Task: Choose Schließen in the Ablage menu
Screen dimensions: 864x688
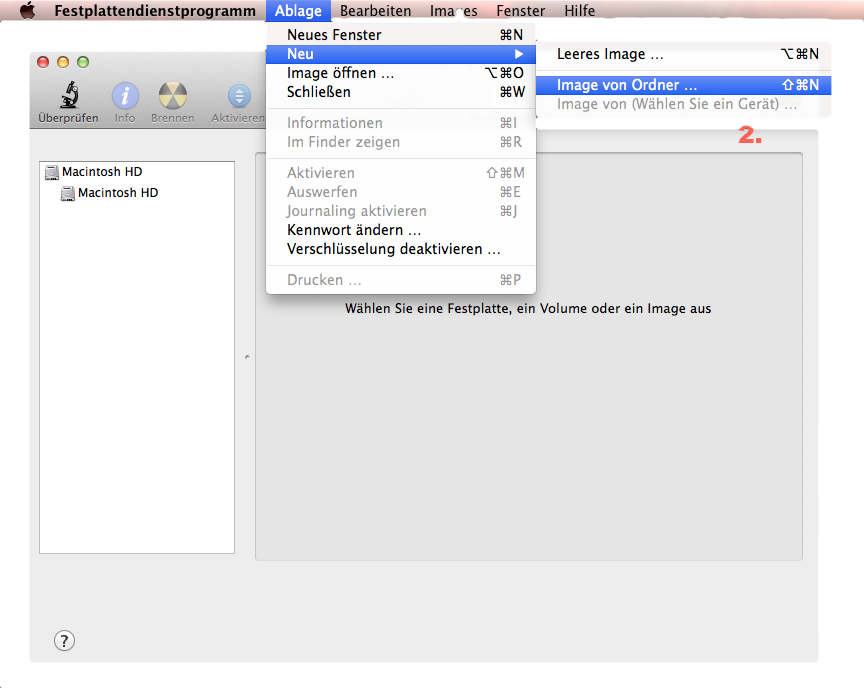Action: 401,92
